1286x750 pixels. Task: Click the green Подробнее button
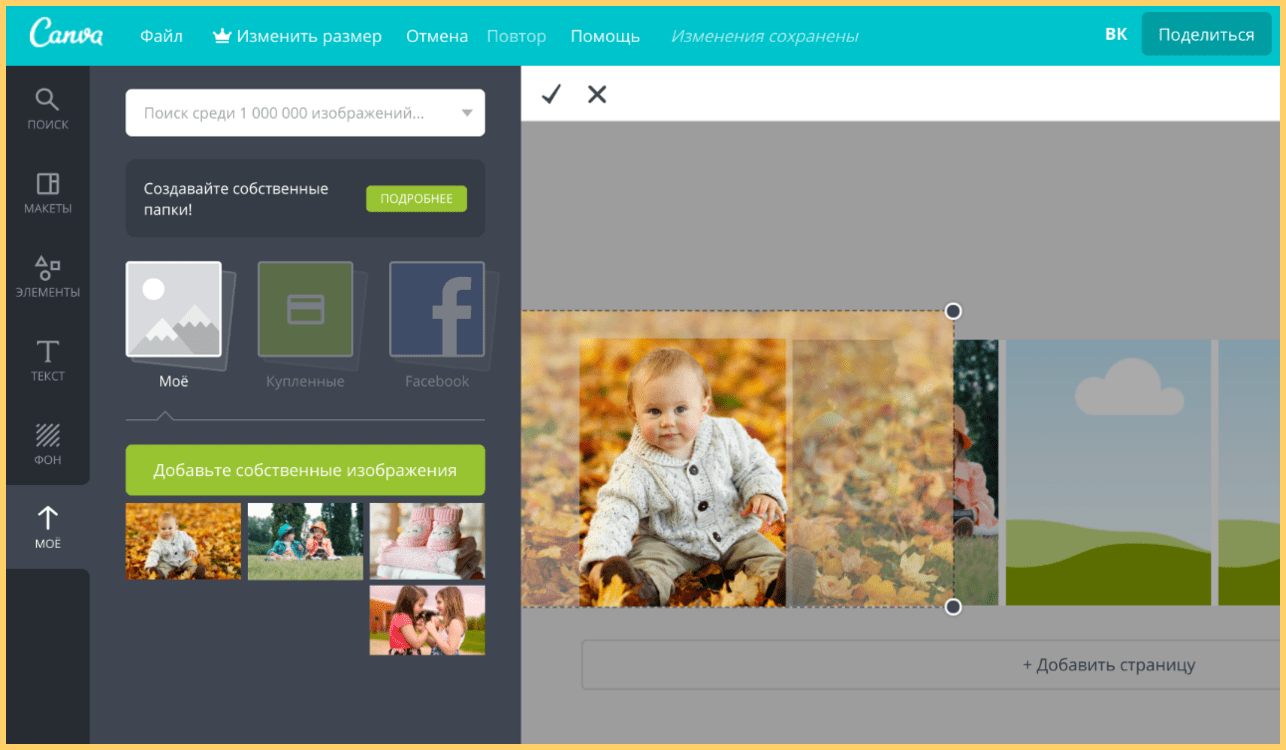pos(416,198)
